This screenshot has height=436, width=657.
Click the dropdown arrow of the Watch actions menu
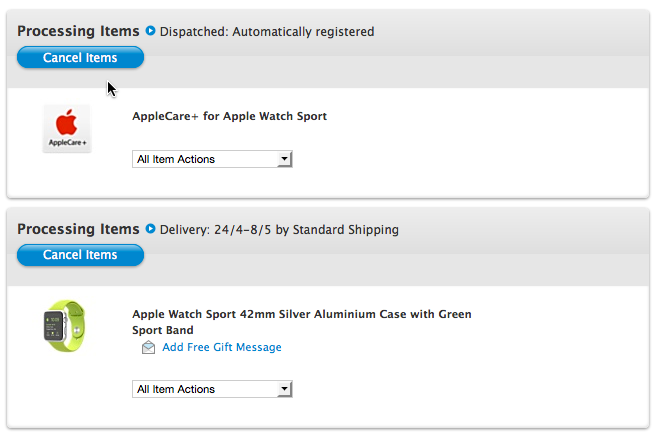click(285, 389)
